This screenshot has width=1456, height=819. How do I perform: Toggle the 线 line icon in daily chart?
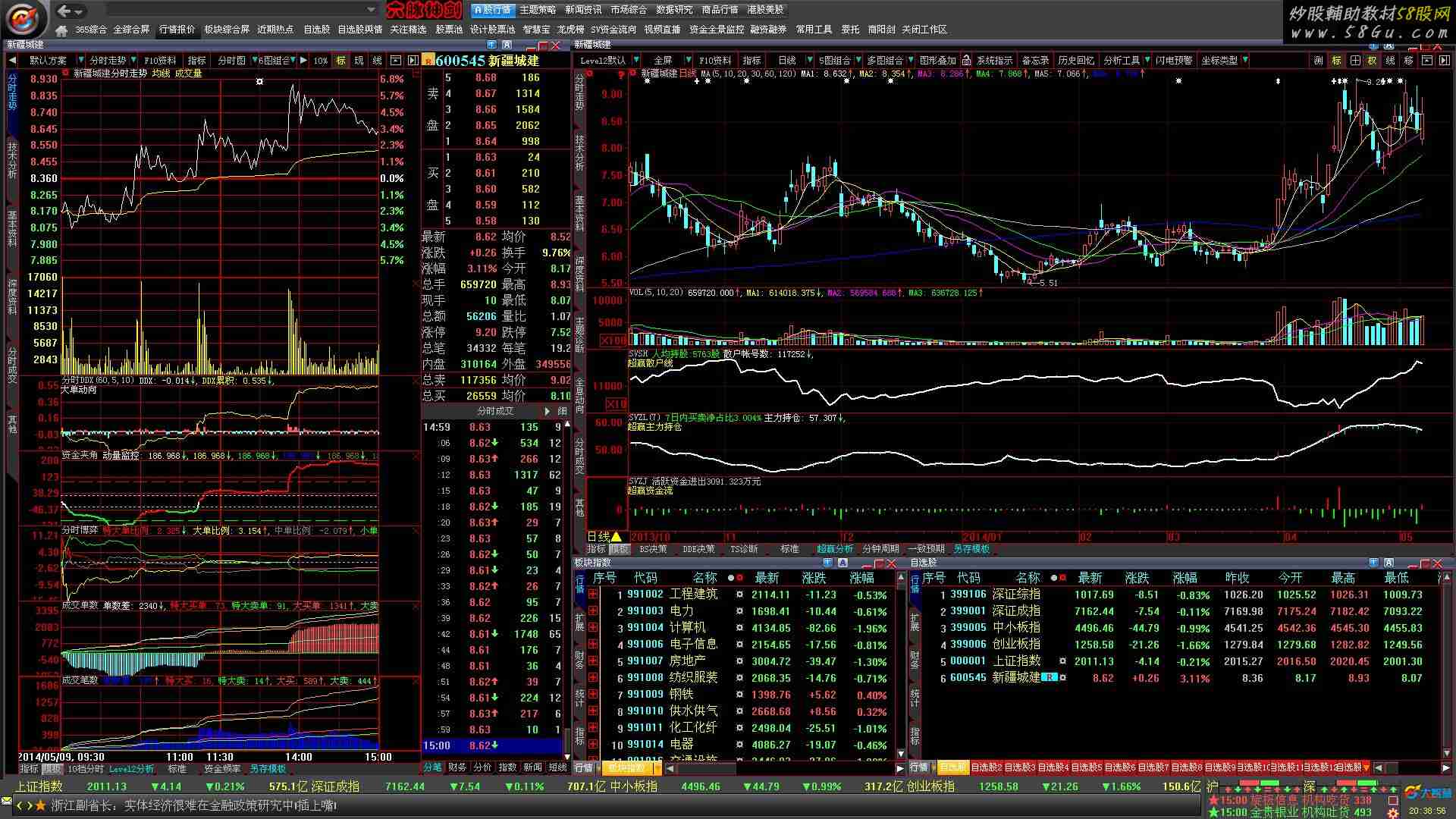pyautogui.click(x=1391, y=61)
